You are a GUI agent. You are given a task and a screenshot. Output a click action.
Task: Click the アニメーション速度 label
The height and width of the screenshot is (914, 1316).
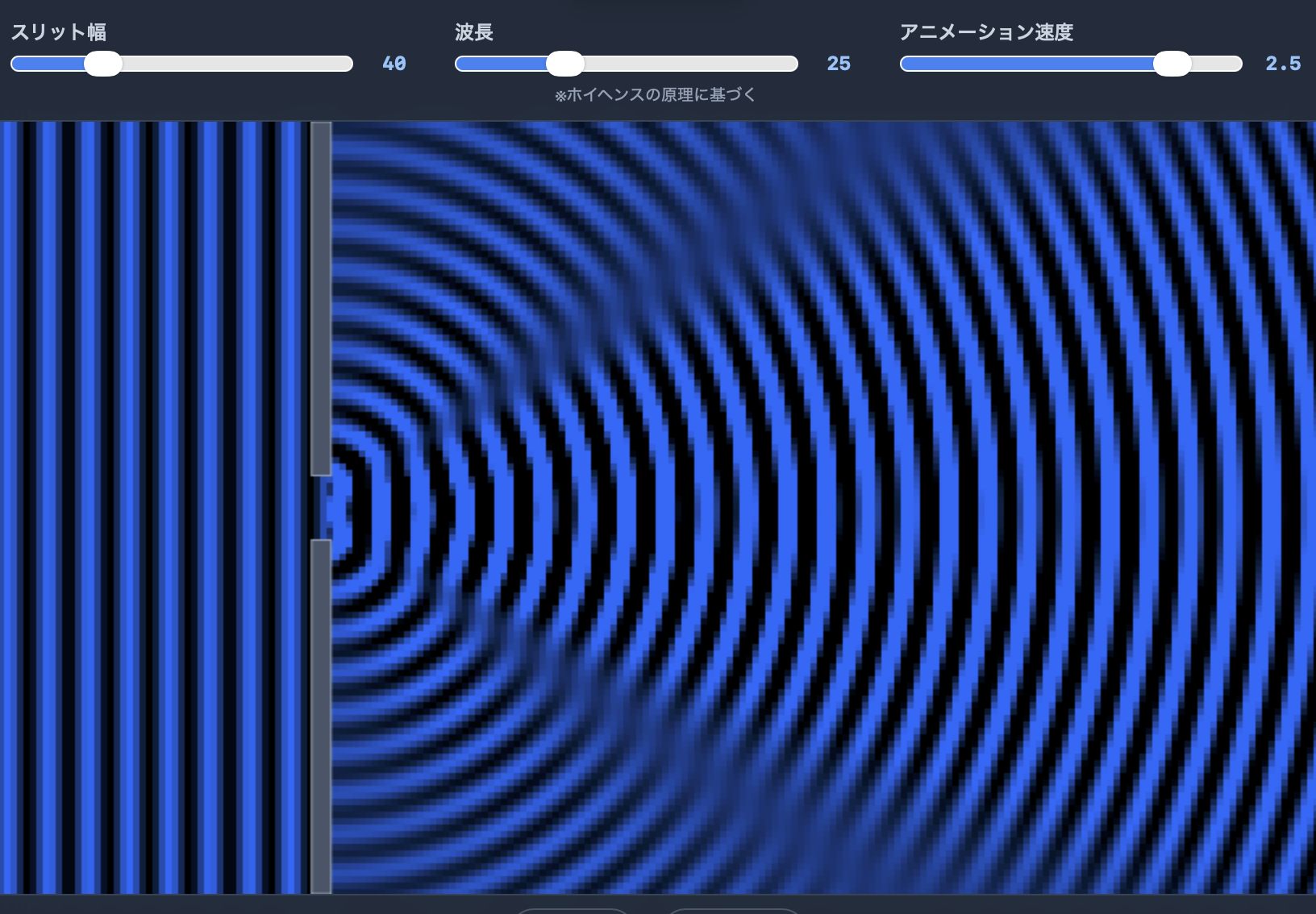click(986, 32)
